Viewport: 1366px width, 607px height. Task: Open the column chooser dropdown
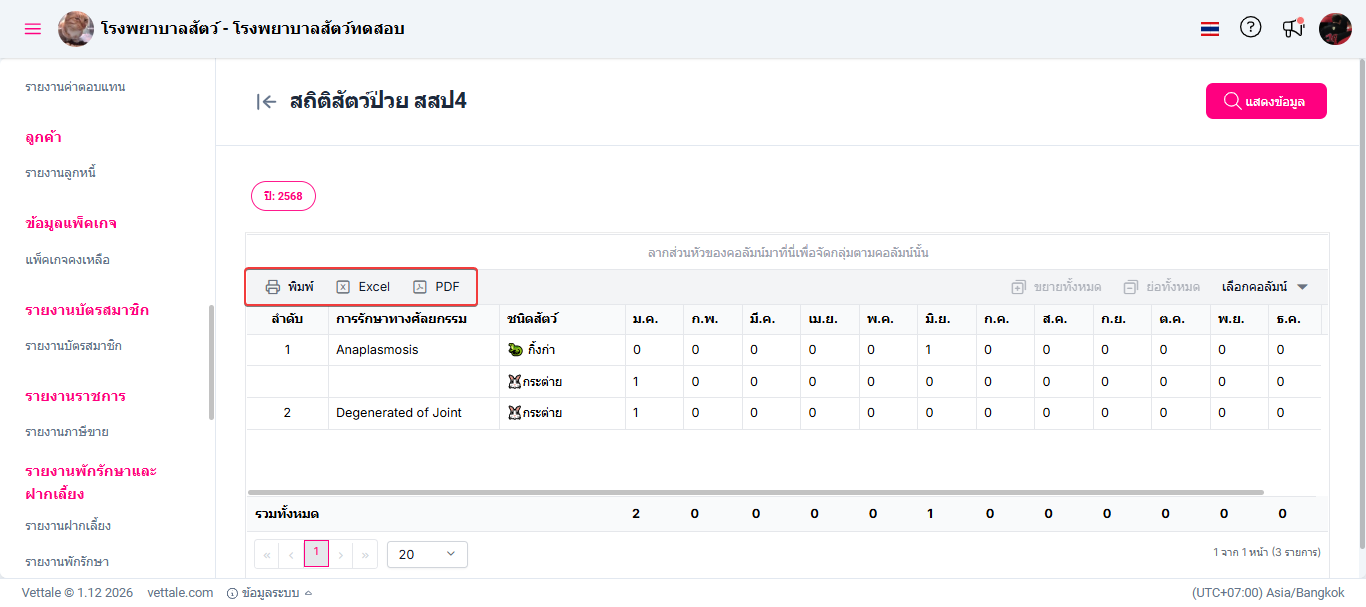click(1265, 287)
